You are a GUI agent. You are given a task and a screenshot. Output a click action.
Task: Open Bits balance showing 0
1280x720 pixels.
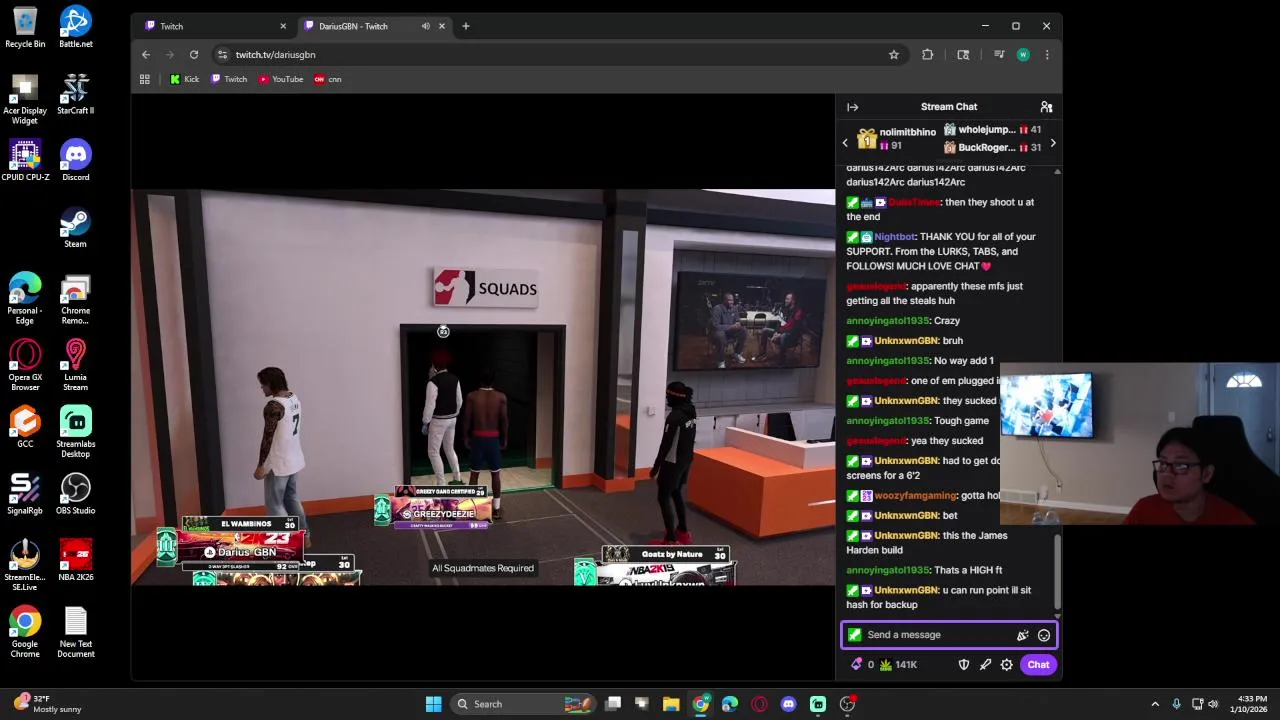point(862,665)
